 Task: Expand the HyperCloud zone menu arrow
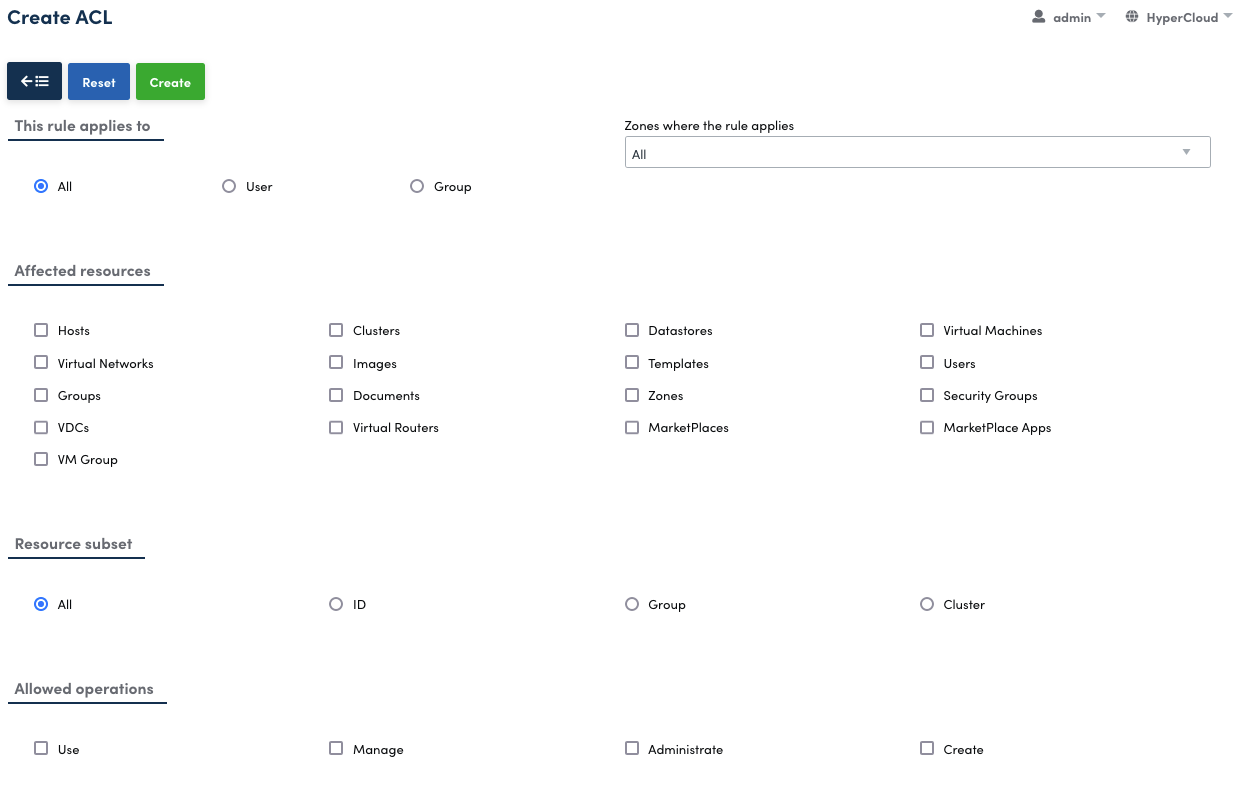point(1227,16)
